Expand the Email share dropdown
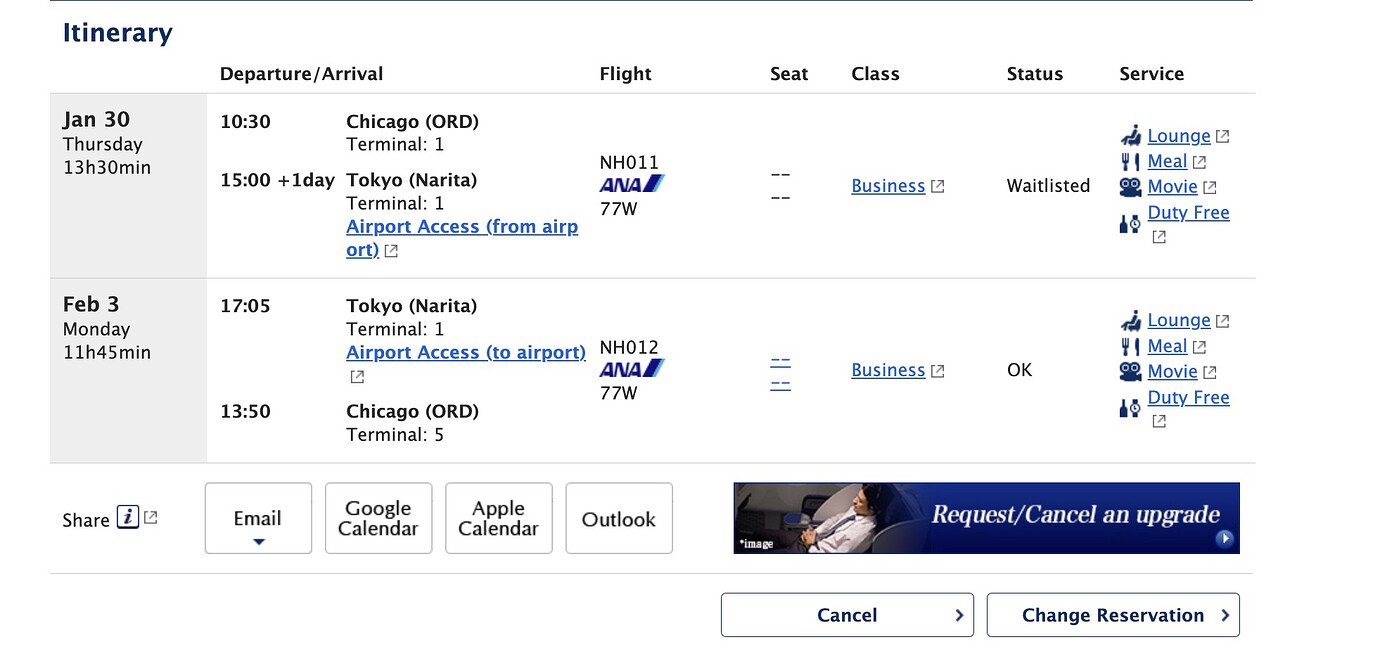The image size is (1380, 668). (x=258, y=519)
